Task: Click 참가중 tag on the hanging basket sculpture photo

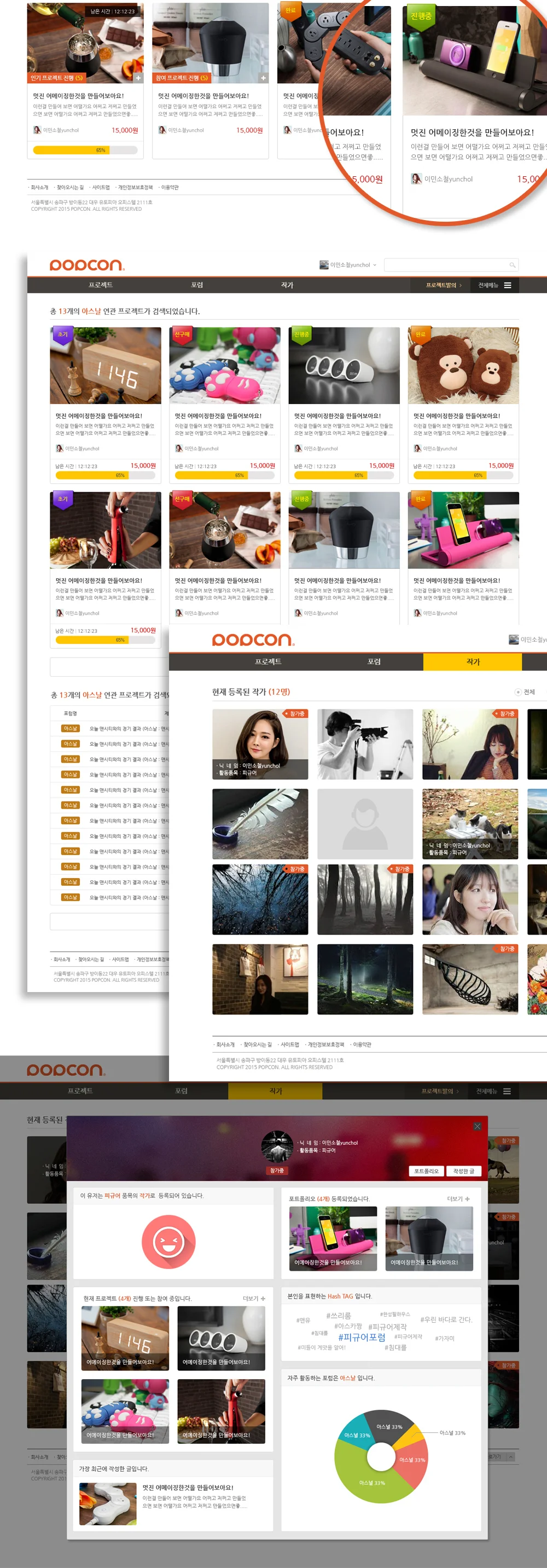Action: point(505,949)
